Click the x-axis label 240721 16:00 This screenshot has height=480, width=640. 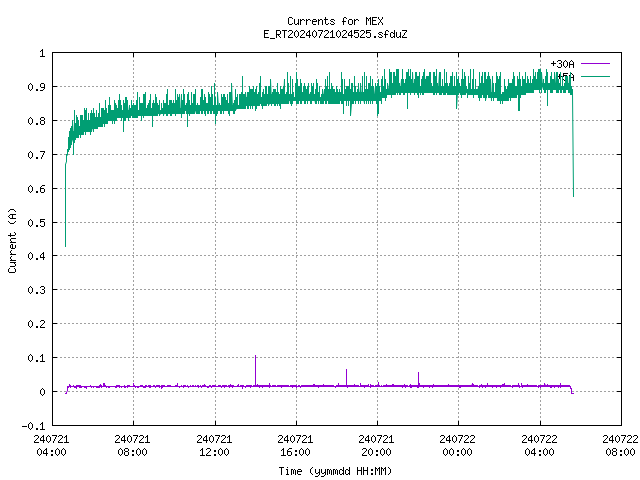(296, 446)
